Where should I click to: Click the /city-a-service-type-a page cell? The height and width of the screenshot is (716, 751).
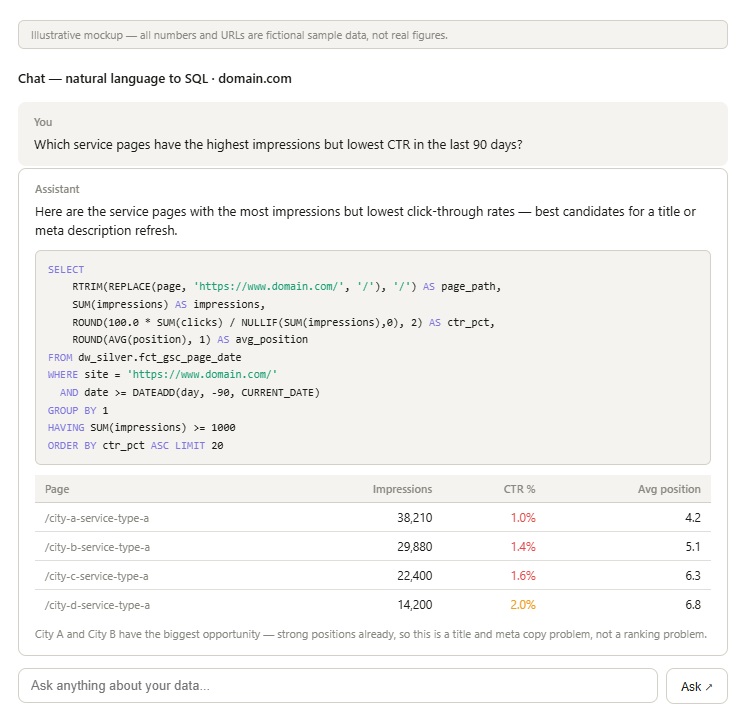pyautogui.click(x=97, y=518)
